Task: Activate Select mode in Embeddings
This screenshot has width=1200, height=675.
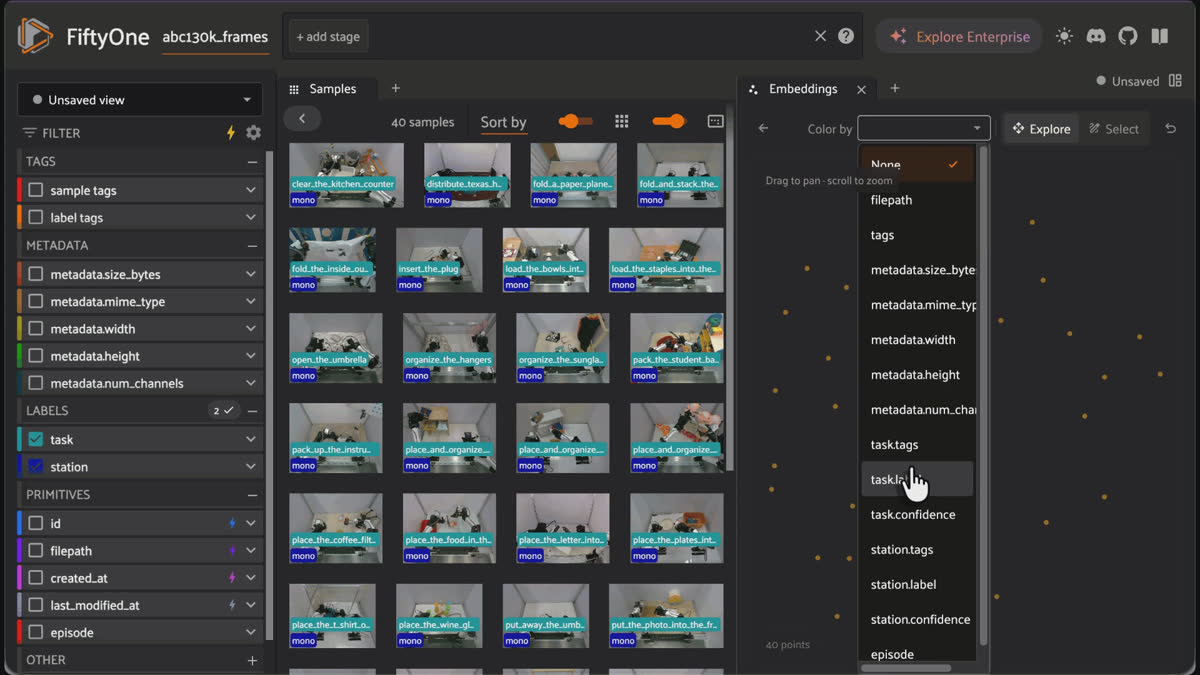Action: pos(1114,128)
